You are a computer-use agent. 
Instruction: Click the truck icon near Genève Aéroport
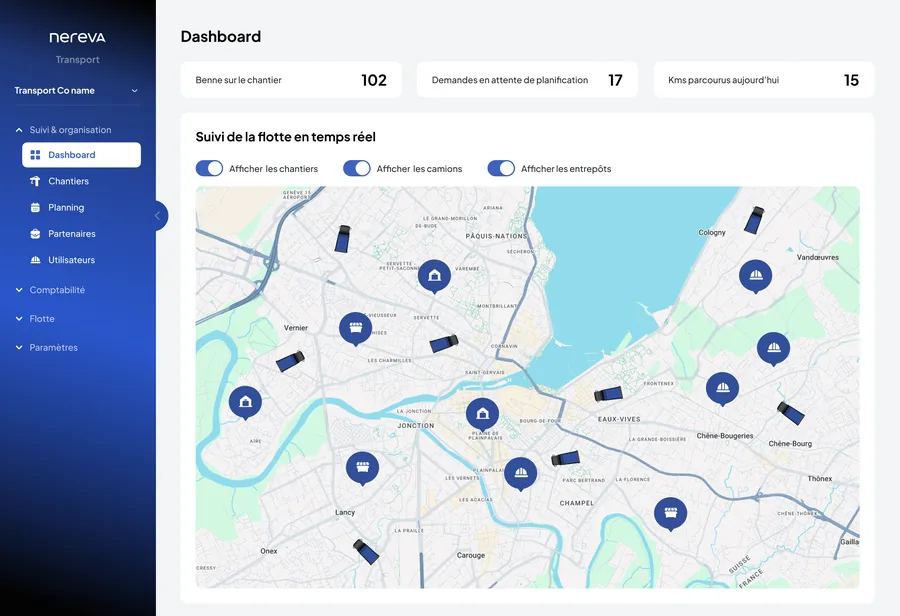[343, 239]
